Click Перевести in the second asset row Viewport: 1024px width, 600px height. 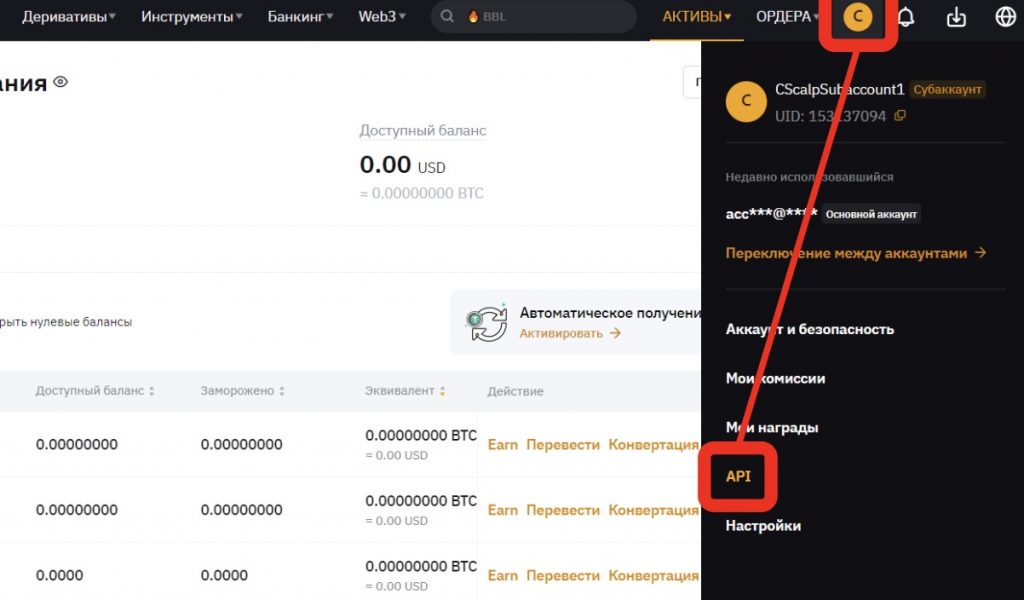562,510
